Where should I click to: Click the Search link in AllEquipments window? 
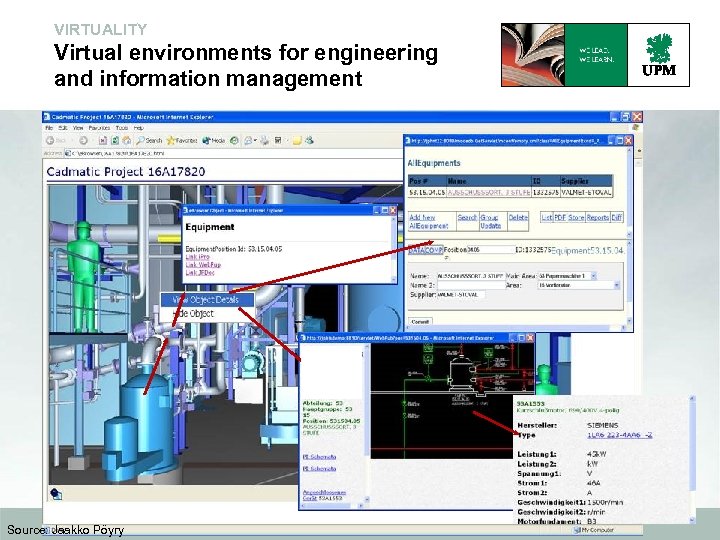467,218
